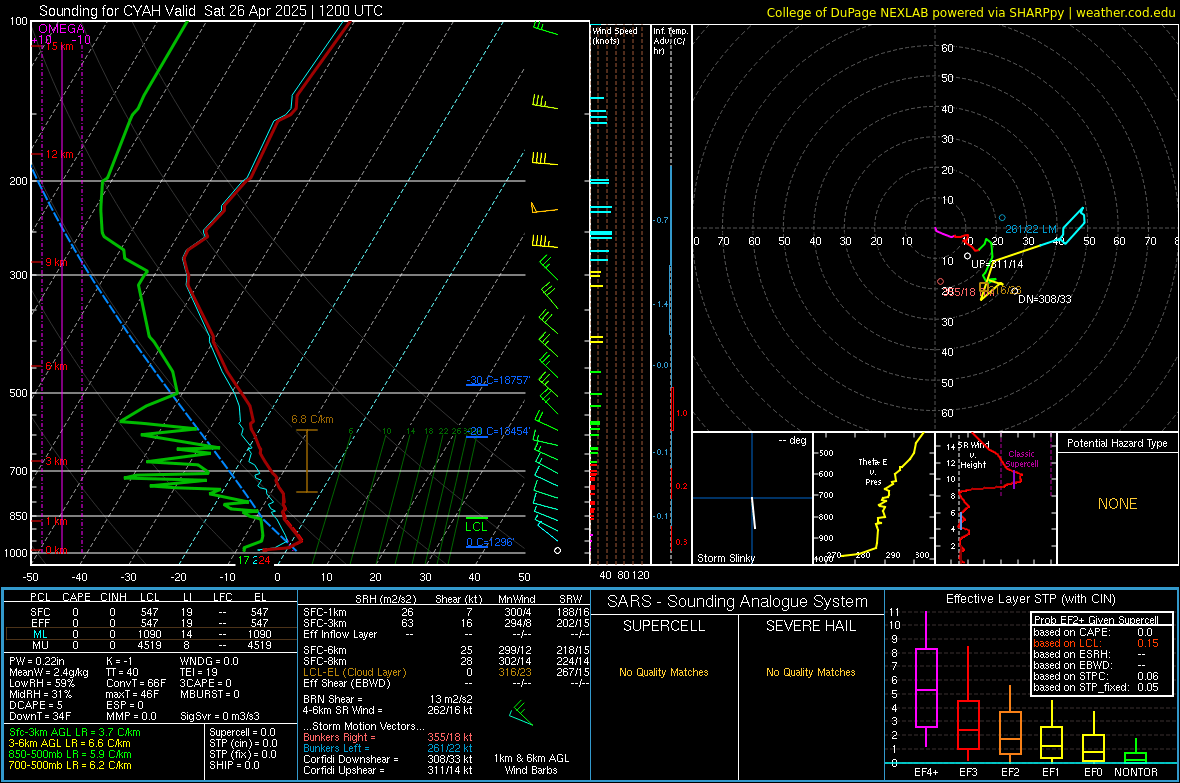Image resolution: width=1180 pixels, height=783 pixels.
Task: Click the LowRH = 59% value
Action: pyautogui.click(x=42, y=684)
